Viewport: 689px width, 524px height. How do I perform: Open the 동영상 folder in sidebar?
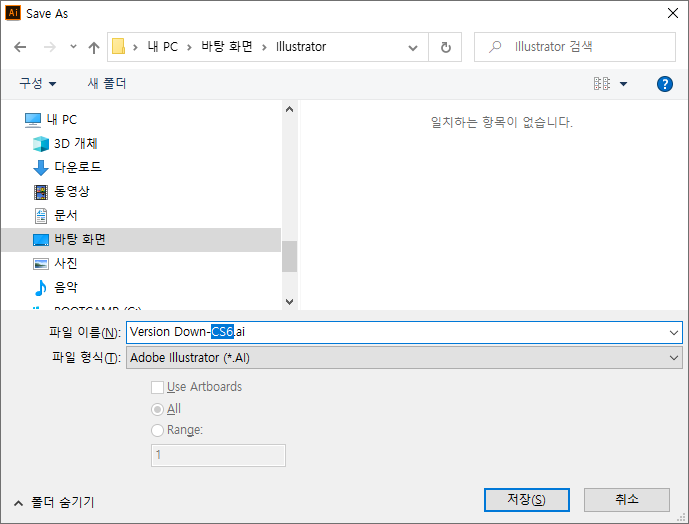tap(71, 191)
